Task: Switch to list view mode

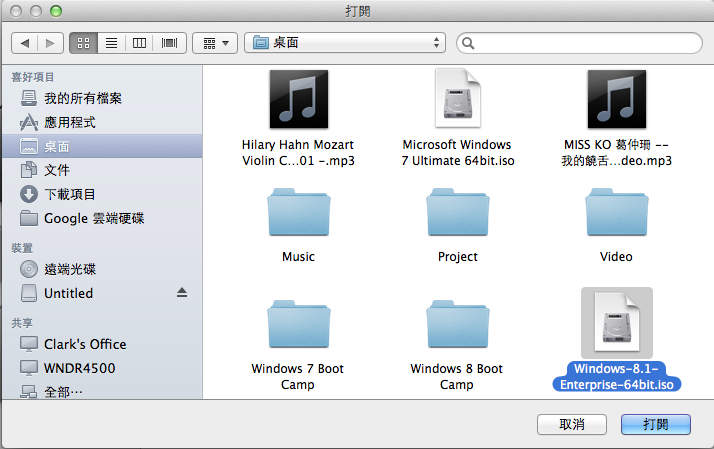Action: [x=111, y=43]
